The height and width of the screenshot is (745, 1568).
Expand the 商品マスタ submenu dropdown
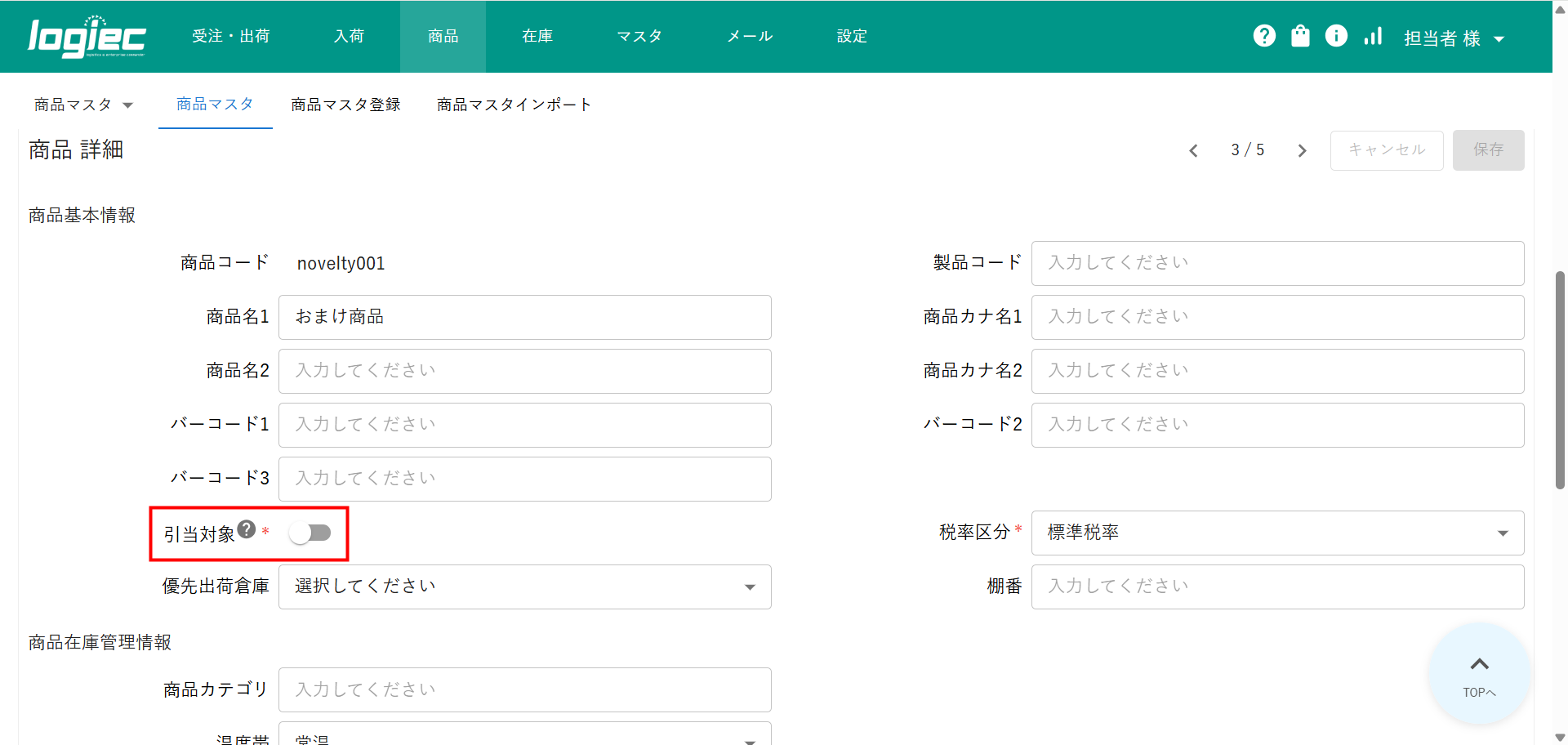82,105
